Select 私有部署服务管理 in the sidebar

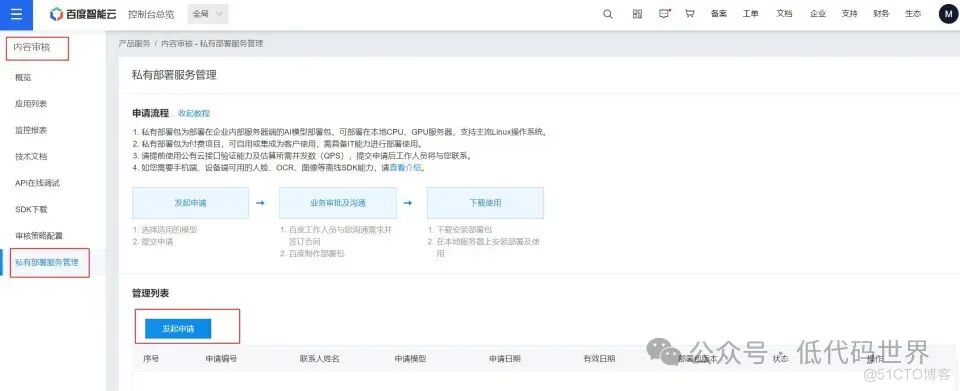[x=47, y=263]
